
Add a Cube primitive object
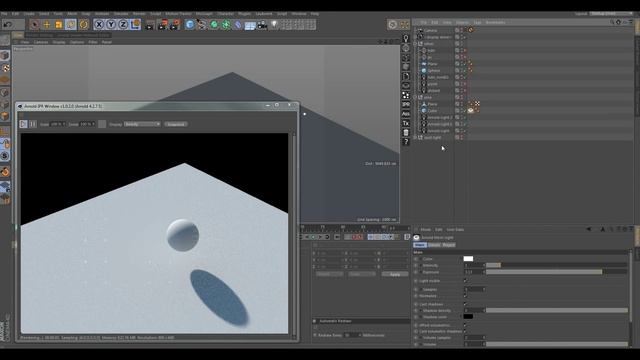(189, 25)
